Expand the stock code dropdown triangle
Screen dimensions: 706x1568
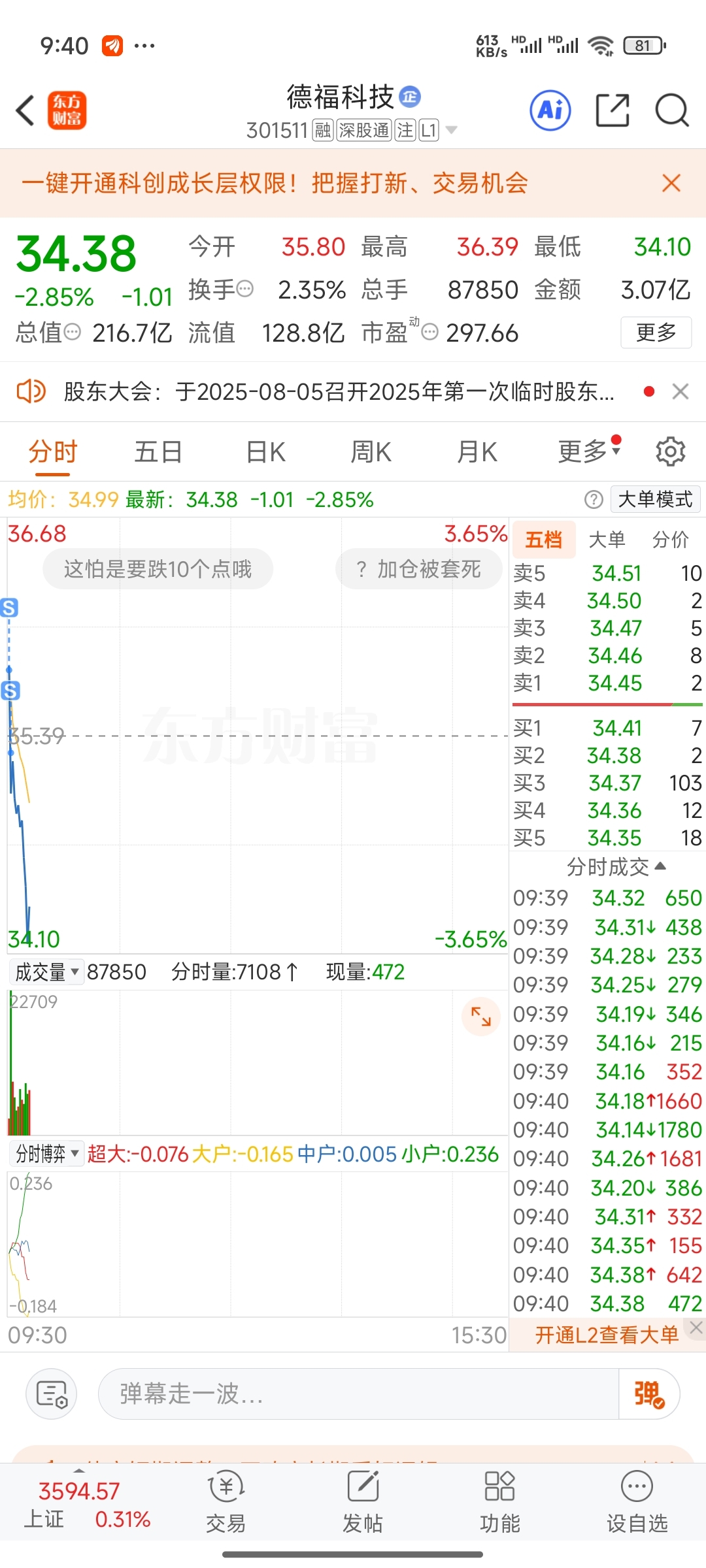(x=451, y=130)
